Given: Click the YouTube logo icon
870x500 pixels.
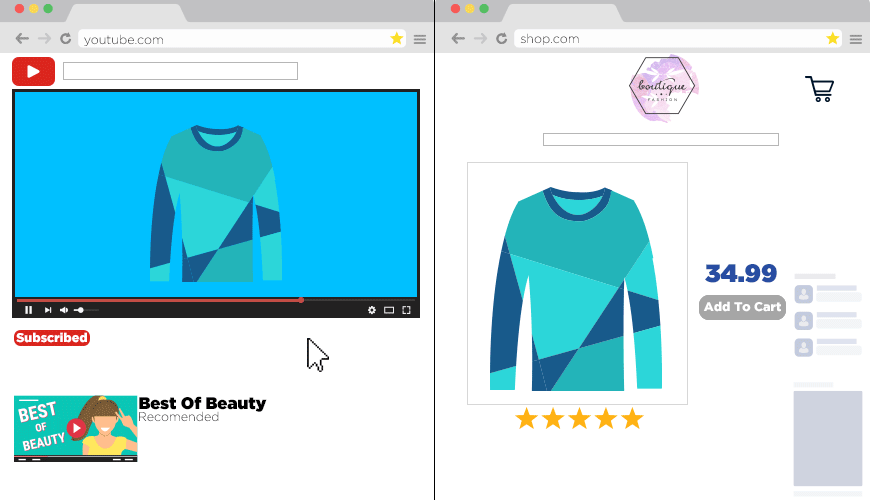Looking at the screenshot, I should click(x=33, y=72).
